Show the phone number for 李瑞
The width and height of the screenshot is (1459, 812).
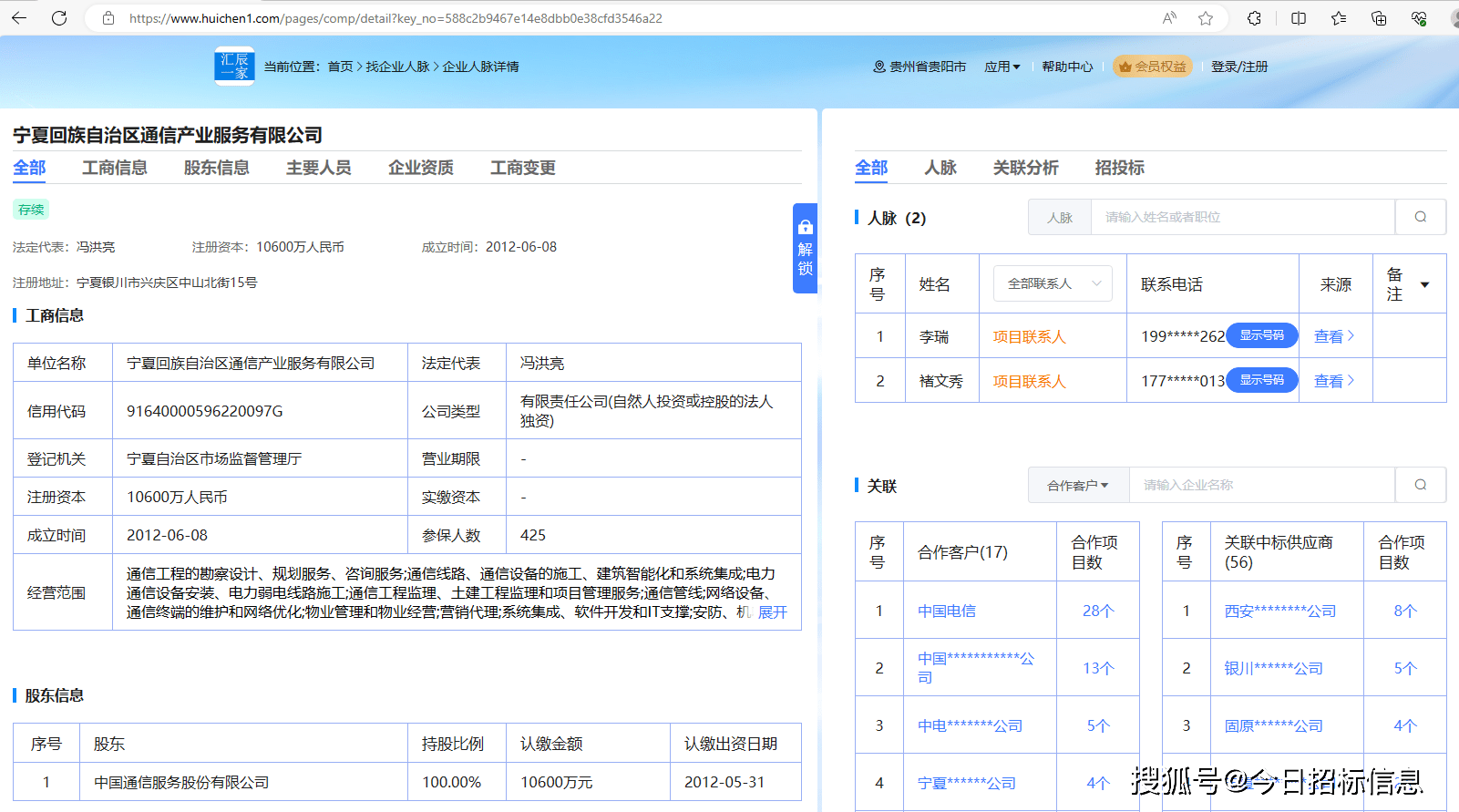[x=1262, y=335]
